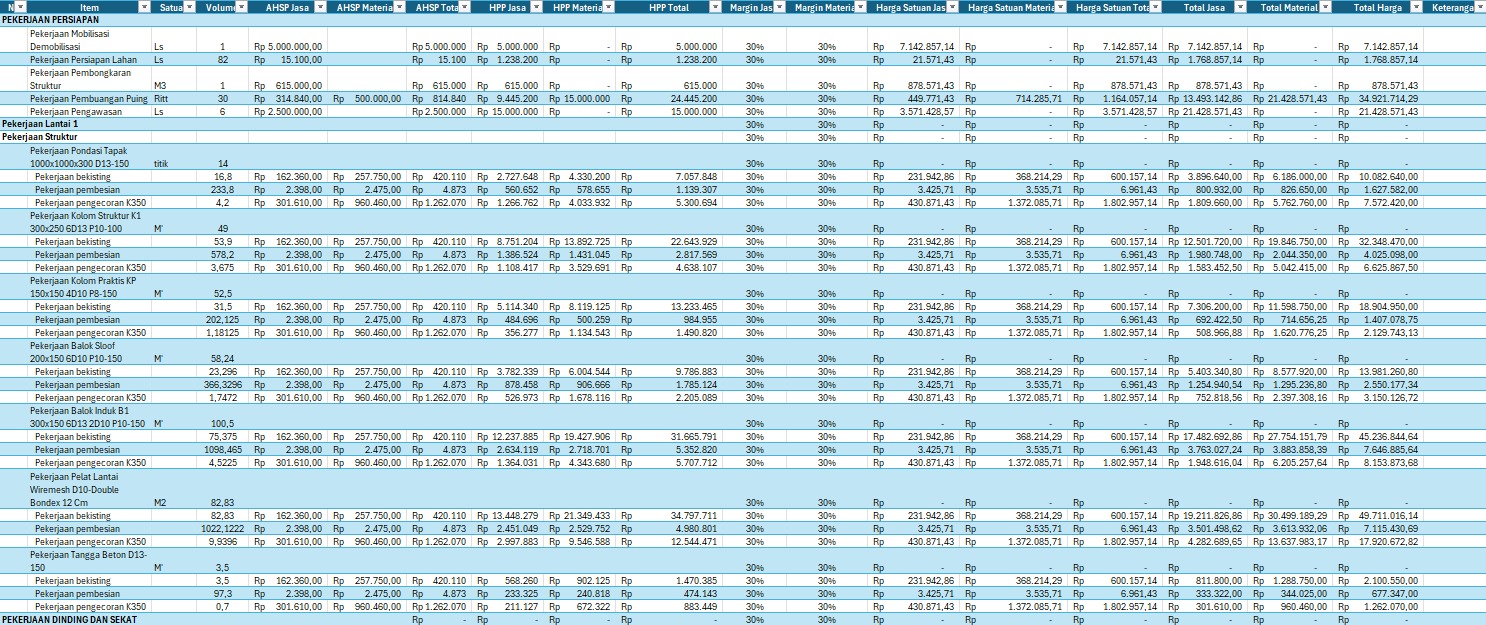Open the Satuan column filter arrow
This screenshot has width=1486, height=625.
coord(188,7)
